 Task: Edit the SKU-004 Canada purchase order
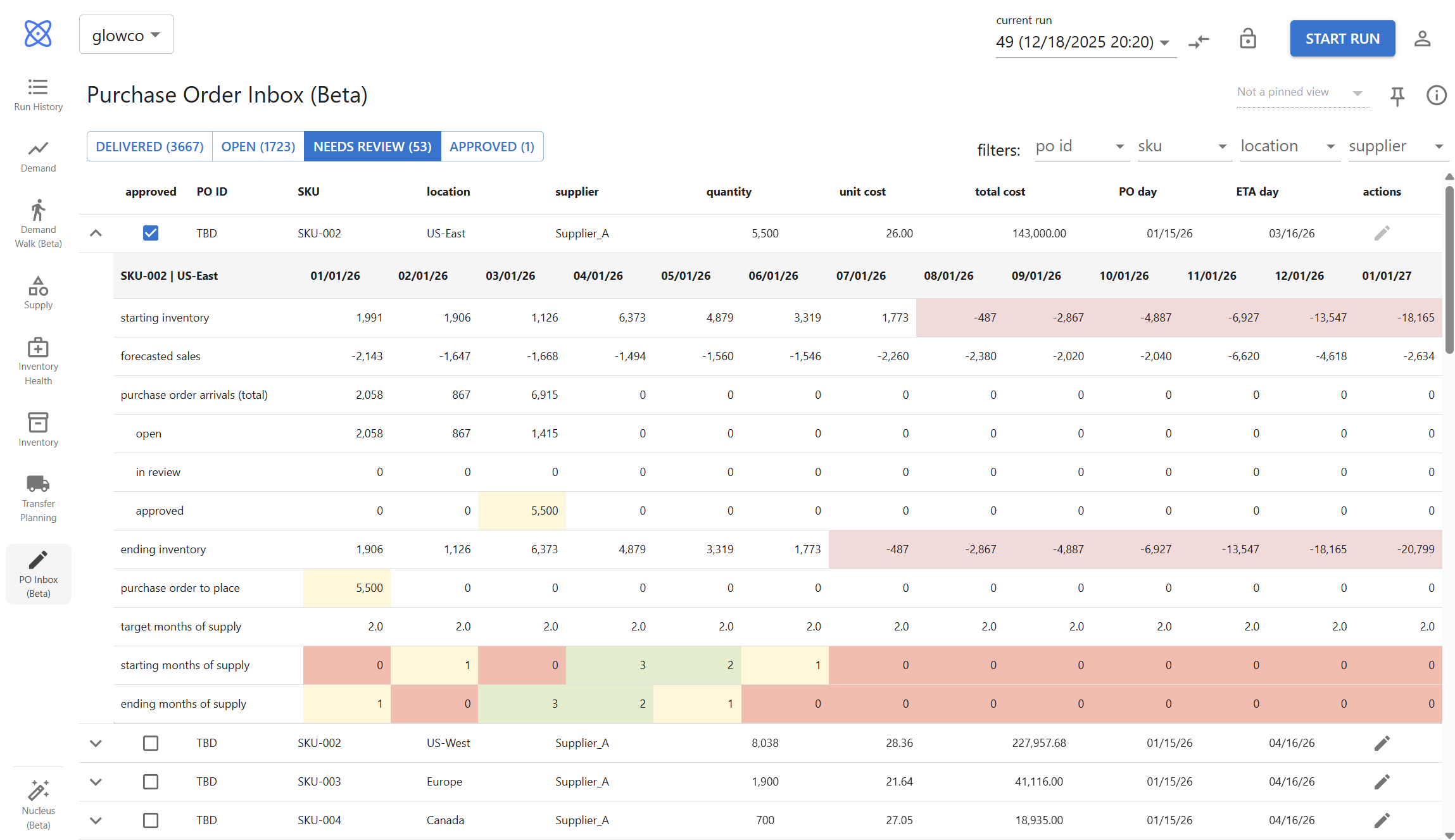1382,820
